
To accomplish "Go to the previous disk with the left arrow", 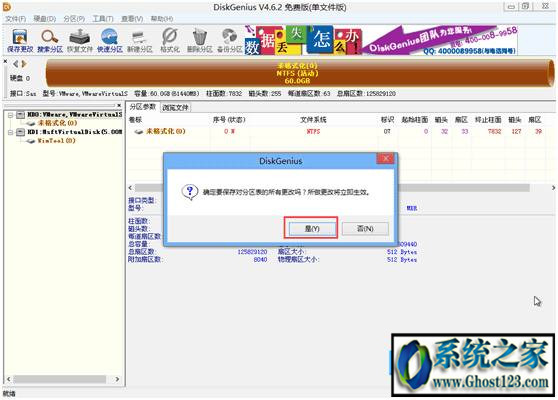I will [15, 64].
